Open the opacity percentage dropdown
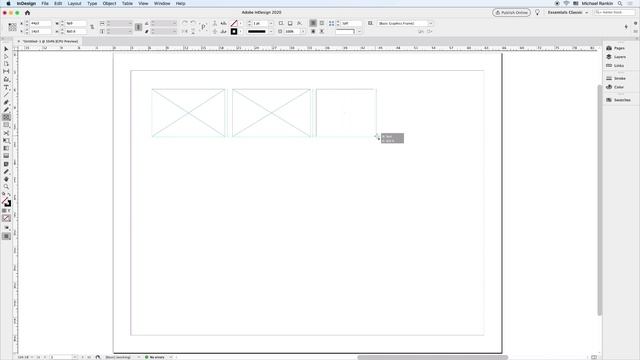 (302, 31)
